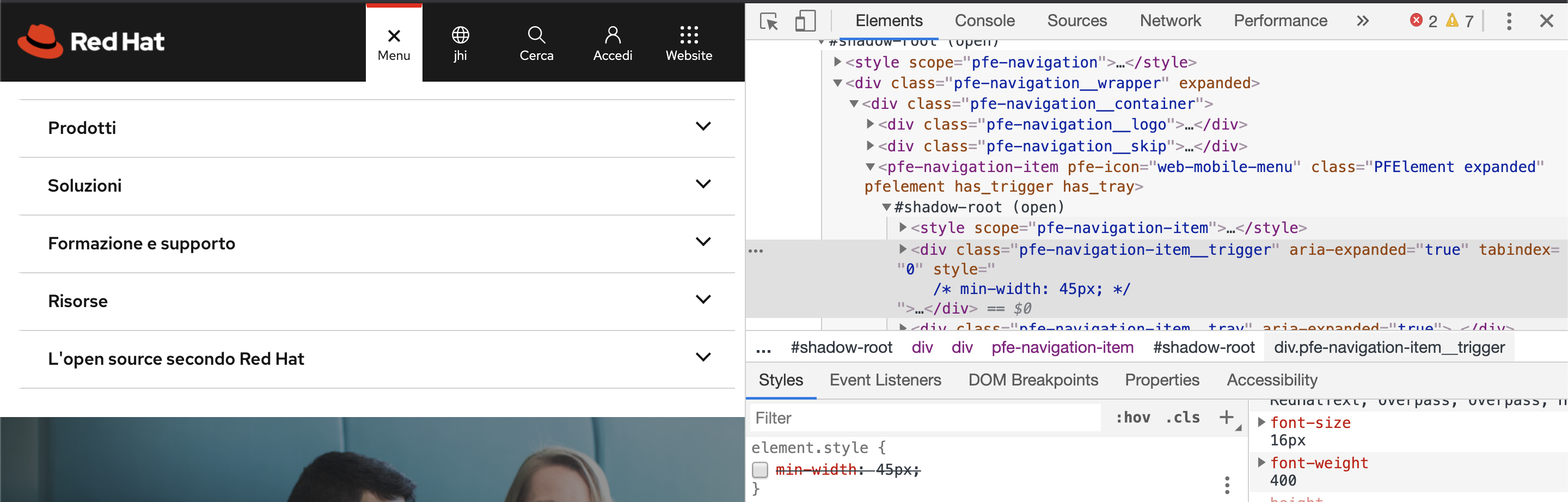Click the Styles Filter input field
The image size is (1568, 502).
[925, 418]
